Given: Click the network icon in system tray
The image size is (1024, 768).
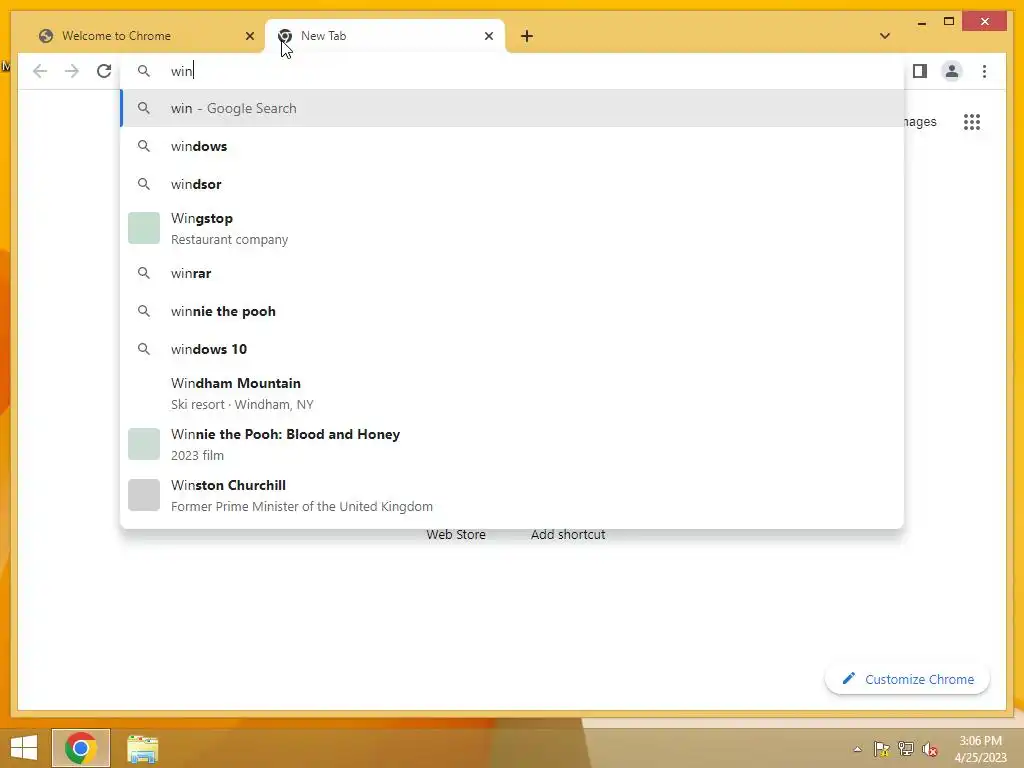Looking at the screenshot, I should point(905,749).
